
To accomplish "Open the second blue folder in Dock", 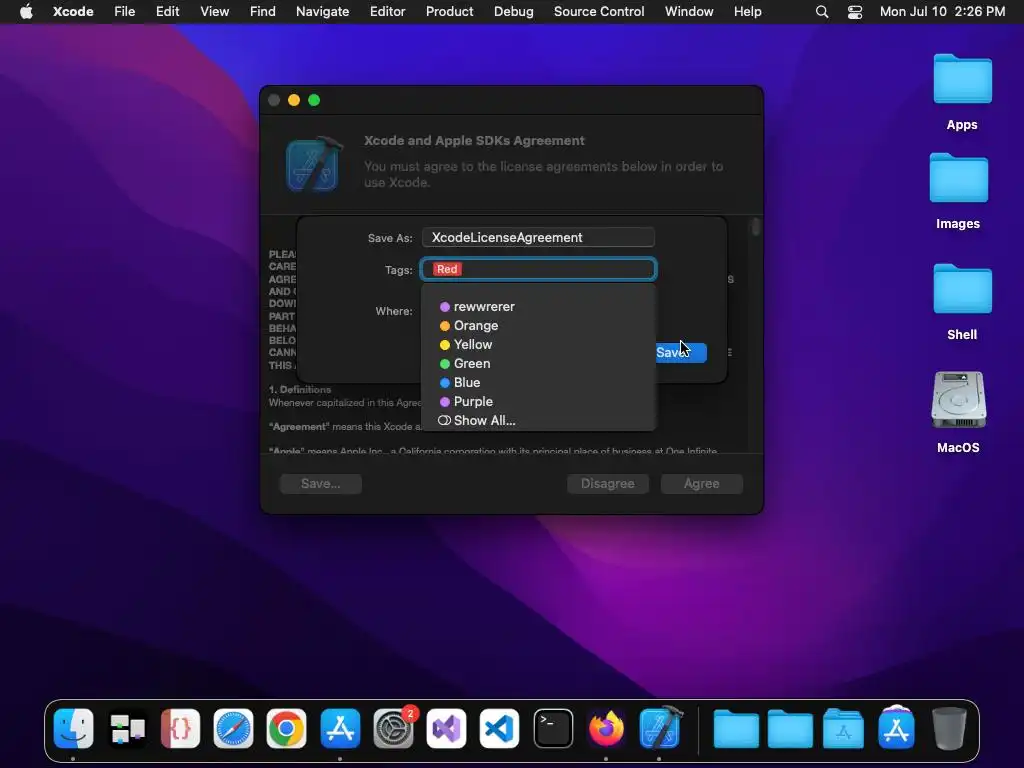I will [790, 728].
